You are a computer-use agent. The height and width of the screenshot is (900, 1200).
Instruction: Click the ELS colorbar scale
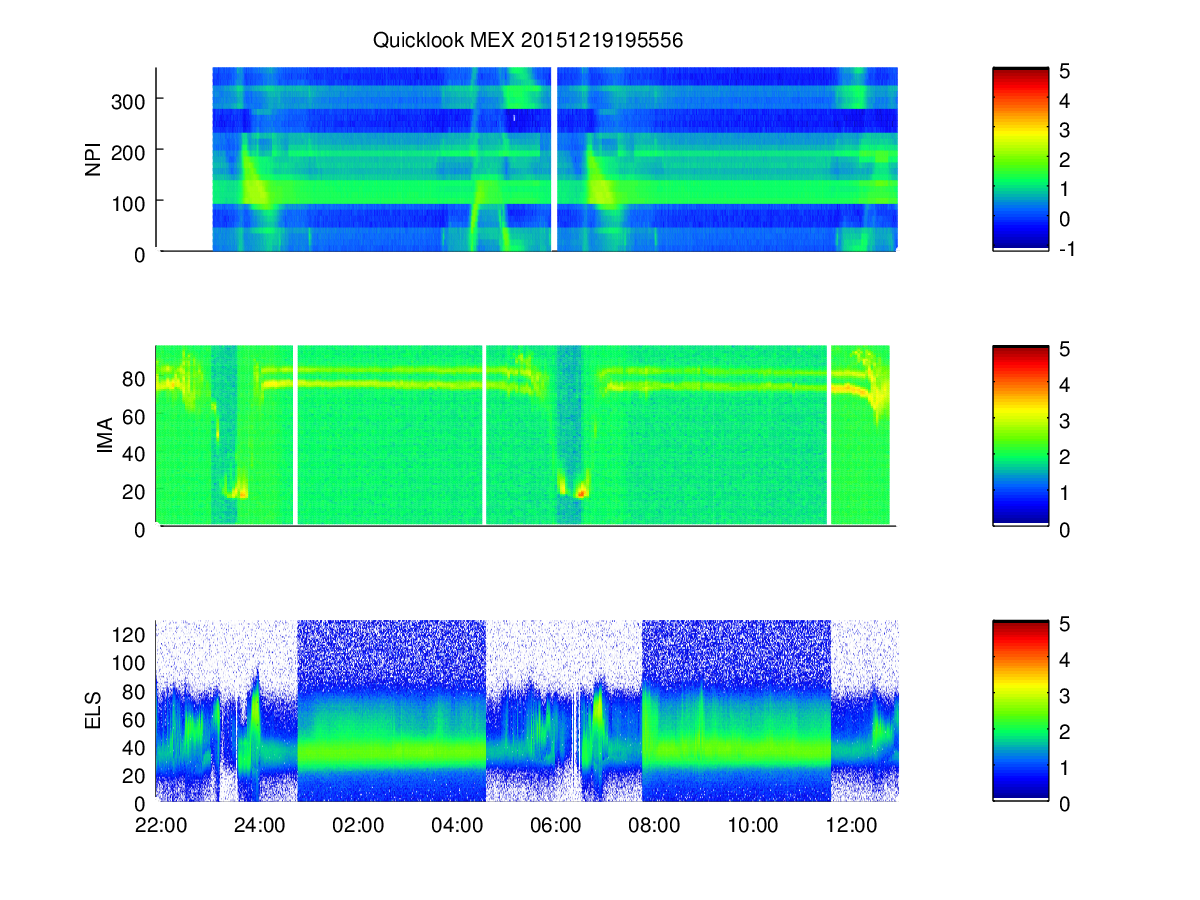1021,711
